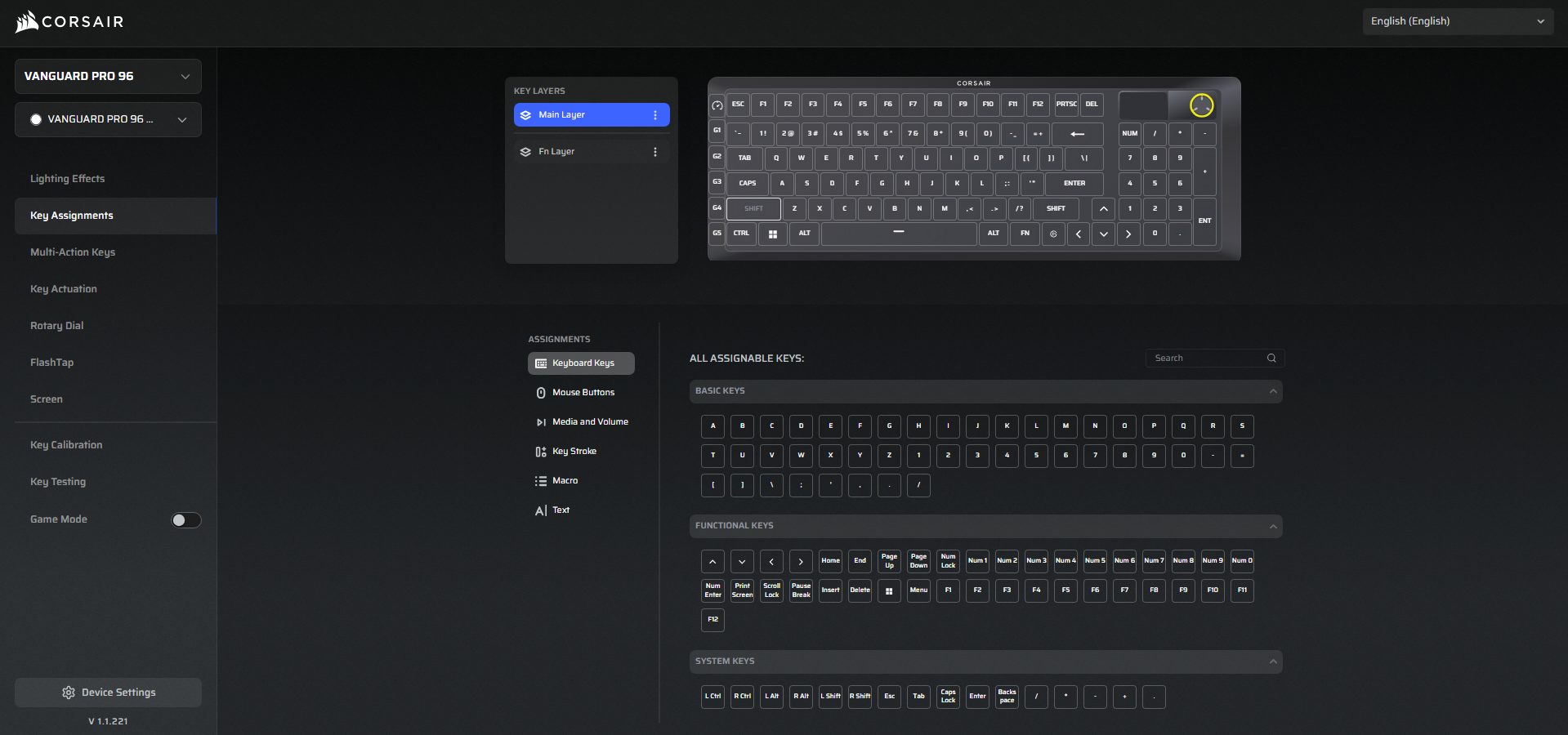
Task: Select the NUM key on keyboard preview
Action: coord(1129,134)
